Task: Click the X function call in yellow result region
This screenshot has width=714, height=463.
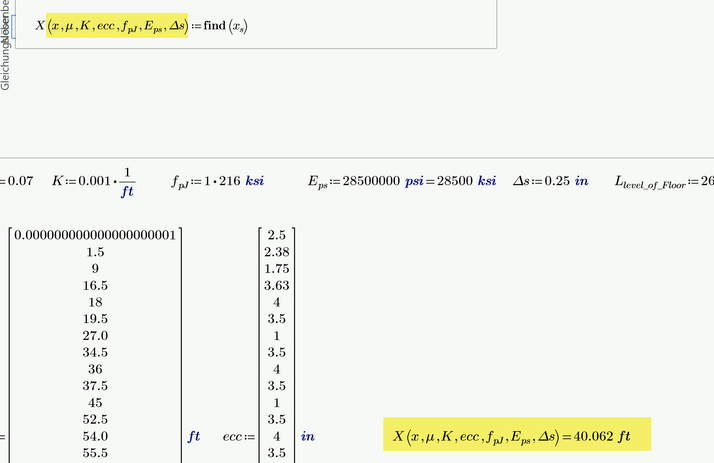Action: pyautogui.click(x=476, y=436)
